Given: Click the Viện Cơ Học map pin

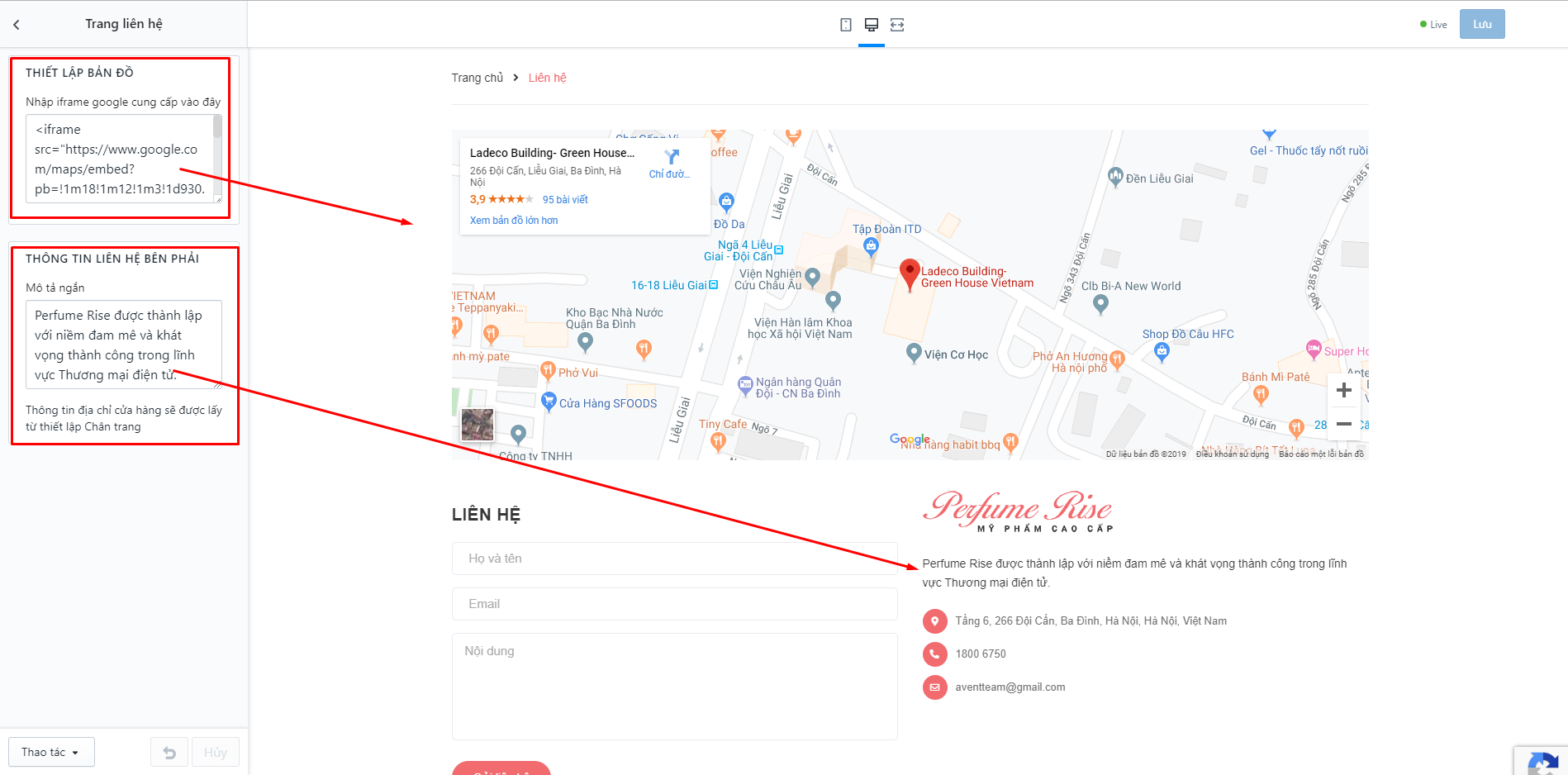Looking at the screenshot, I should coord(914,354).
